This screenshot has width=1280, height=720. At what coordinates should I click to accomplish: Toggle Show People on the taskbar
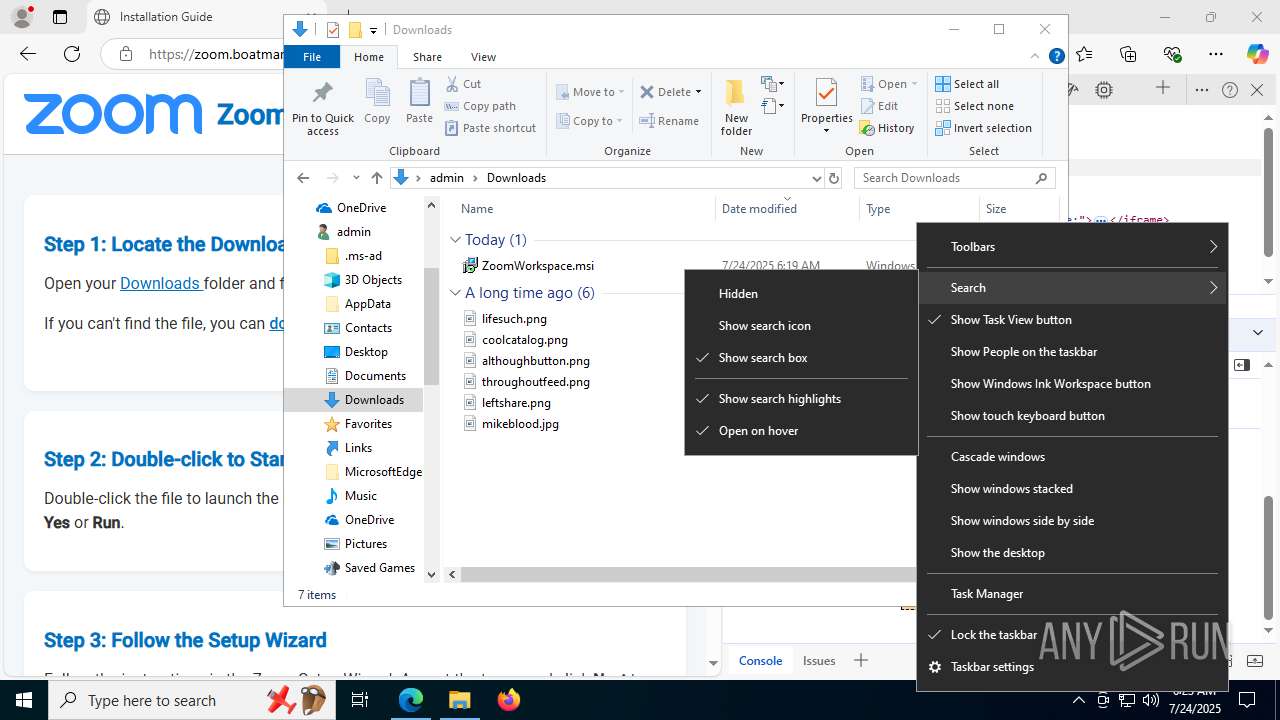click(1072, 352)
